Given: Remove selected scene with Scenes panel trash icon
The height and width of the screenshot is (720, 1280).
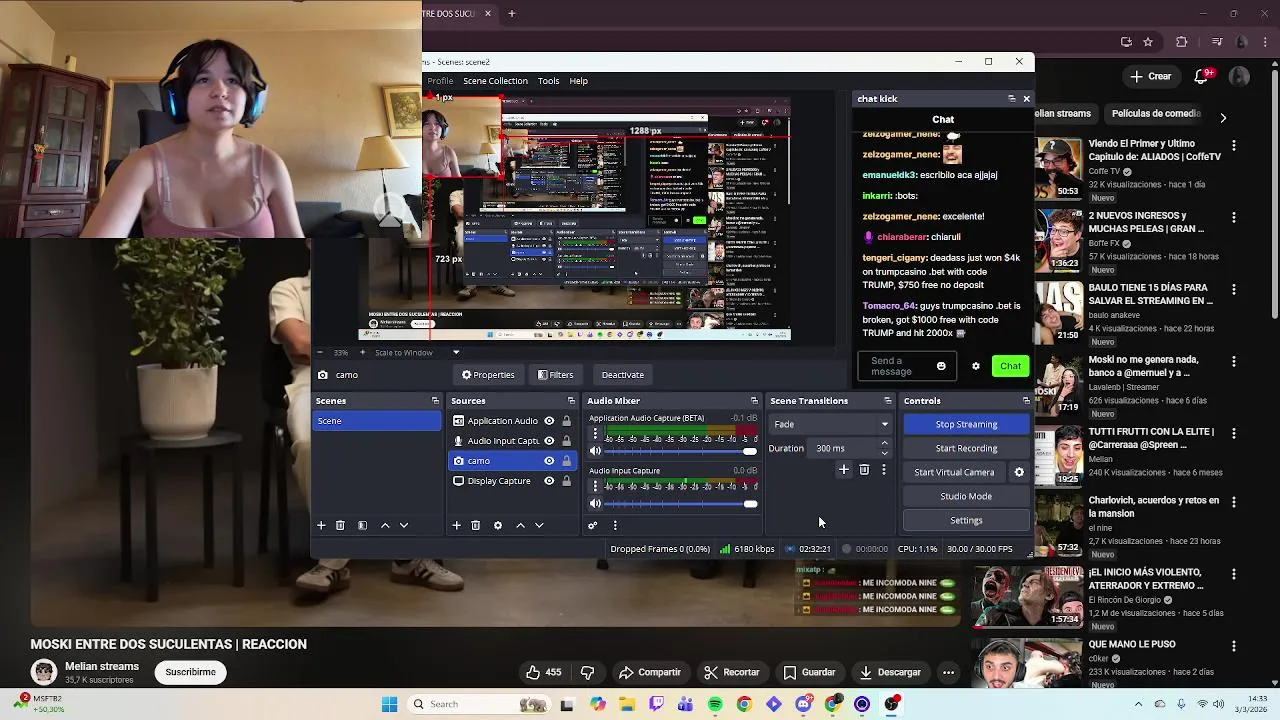Looking at the screenshot, I should tap(340, 525).
